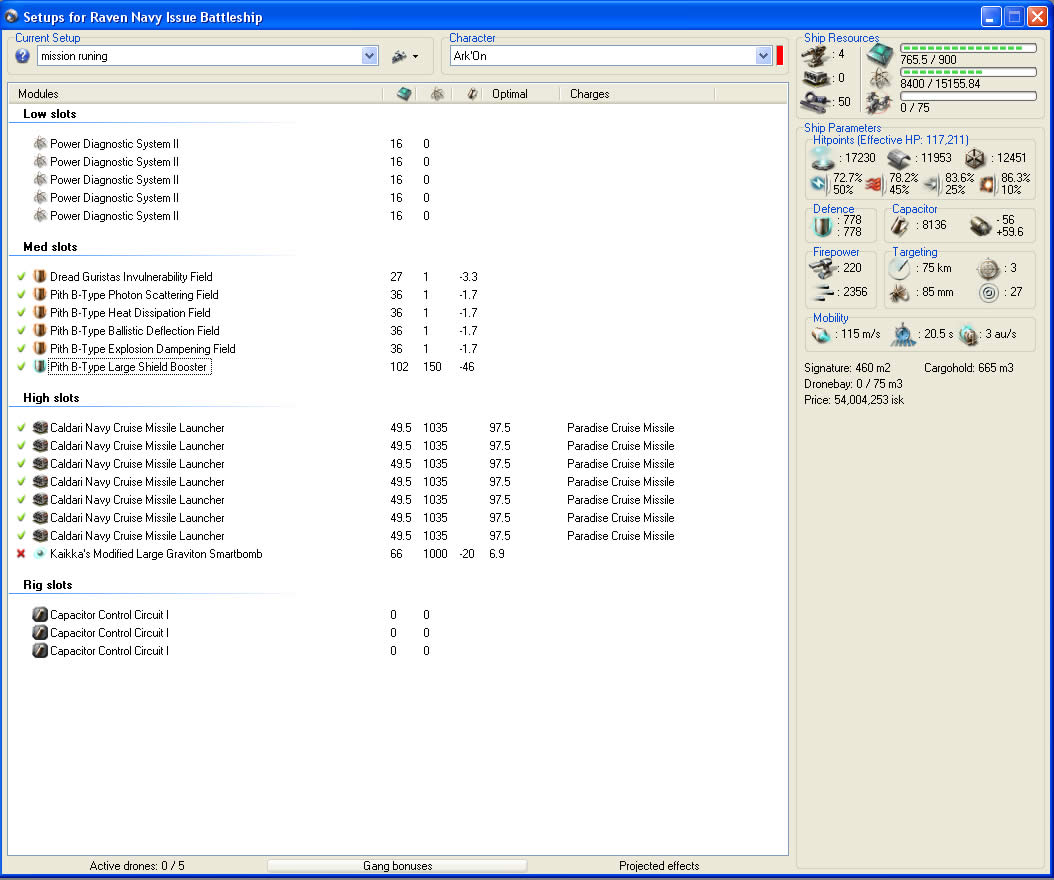Toggle the first Caldari Navy Cruise Missile Launcher checkmark
Viewport: 1054px width, 880px height.
coord(22,428)
